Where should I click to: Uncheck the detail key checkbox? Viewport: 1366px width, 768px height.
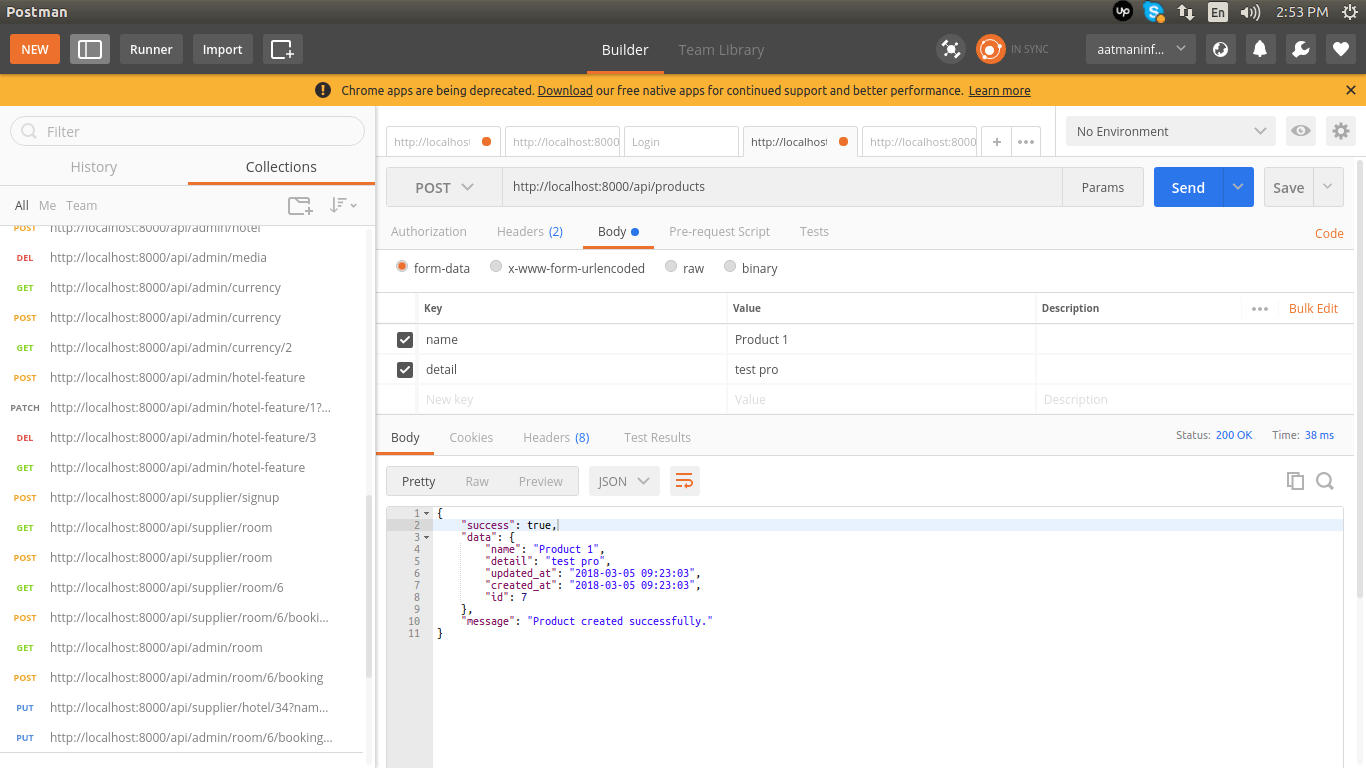point(405,370)
